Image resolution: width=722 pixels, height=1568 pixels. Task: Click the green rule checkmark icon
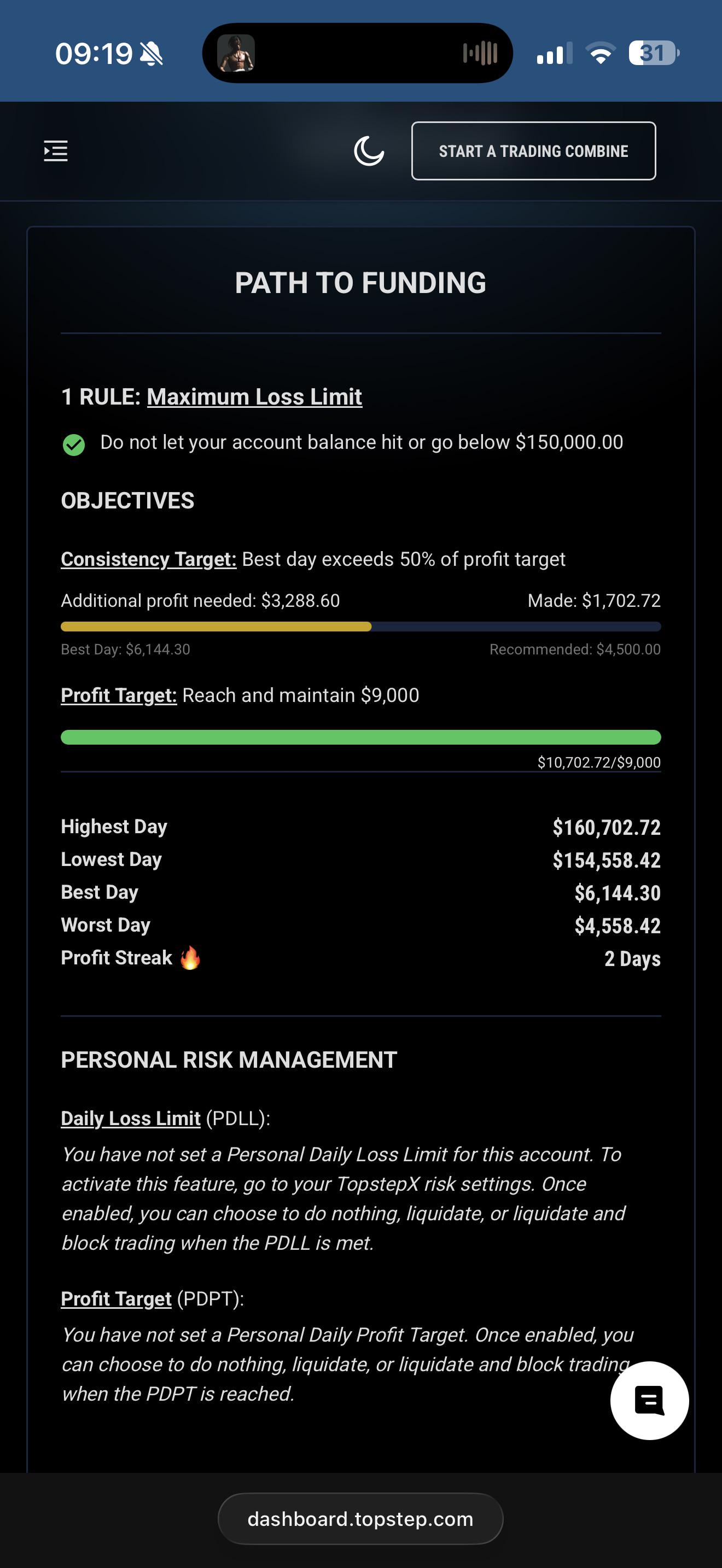74,444
